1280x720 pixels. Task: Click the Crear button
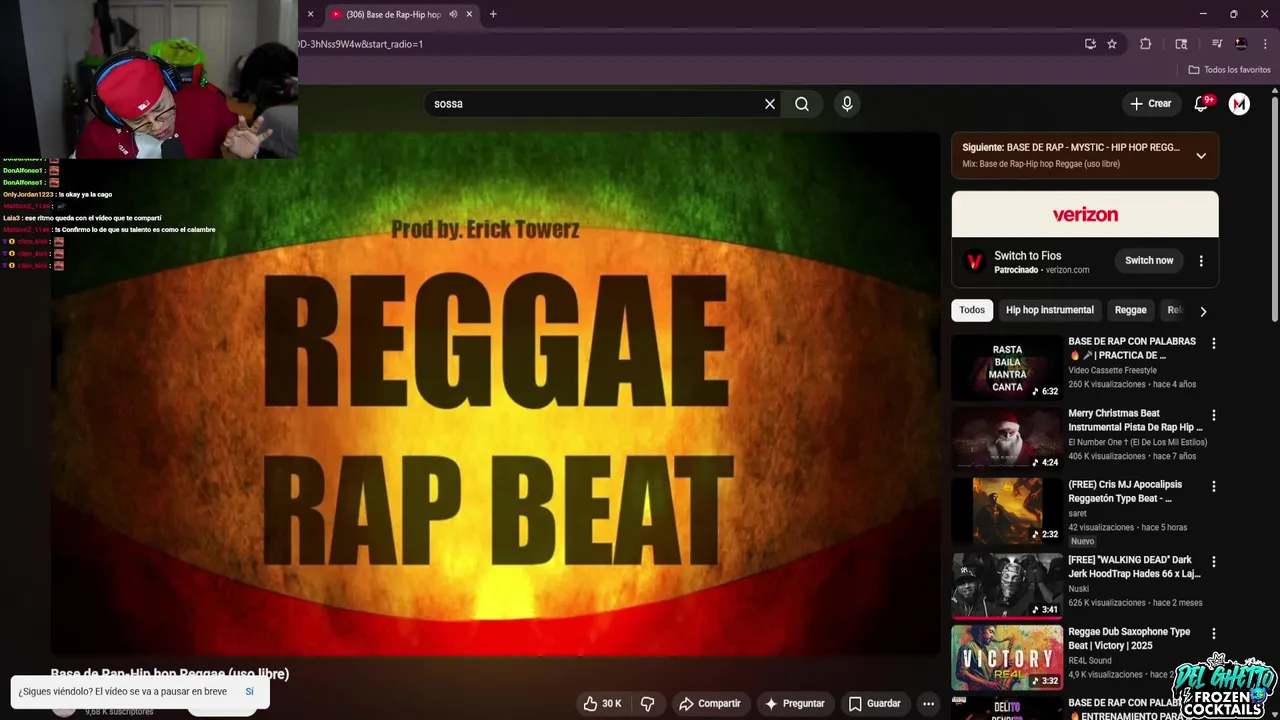pos(1150,104)
